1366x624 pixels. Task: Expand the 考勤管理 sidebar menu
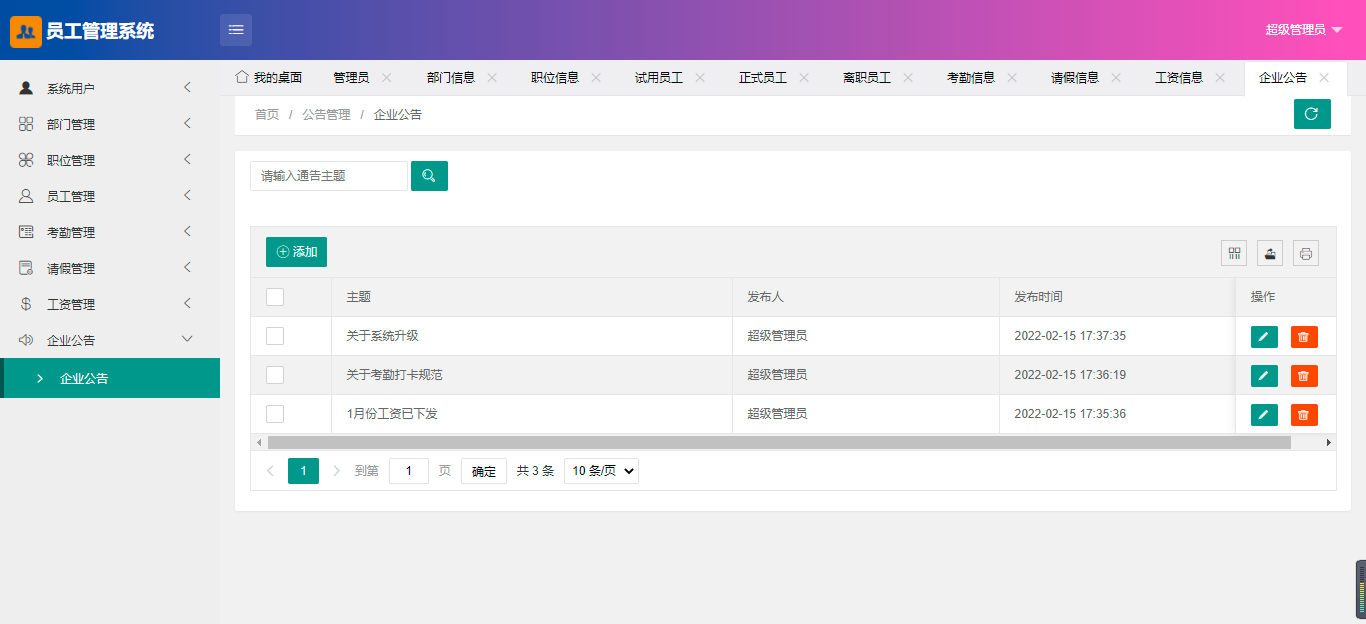pos(187,232)
